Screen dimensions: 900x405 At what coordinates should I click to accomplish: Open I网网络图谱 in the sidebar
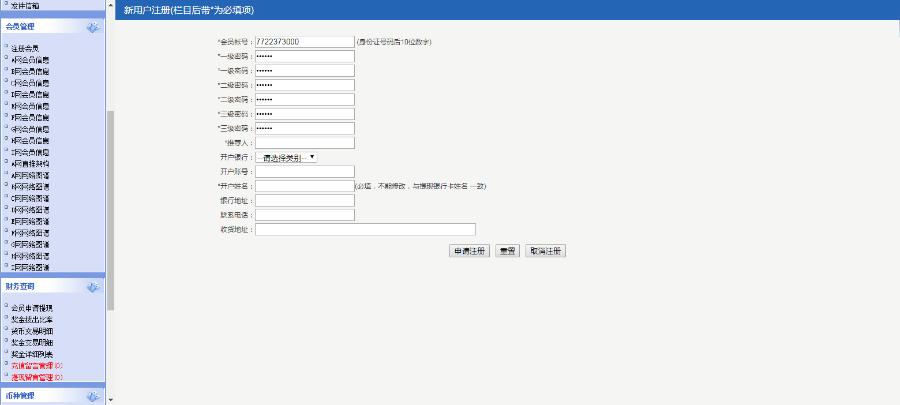(30, 267)
